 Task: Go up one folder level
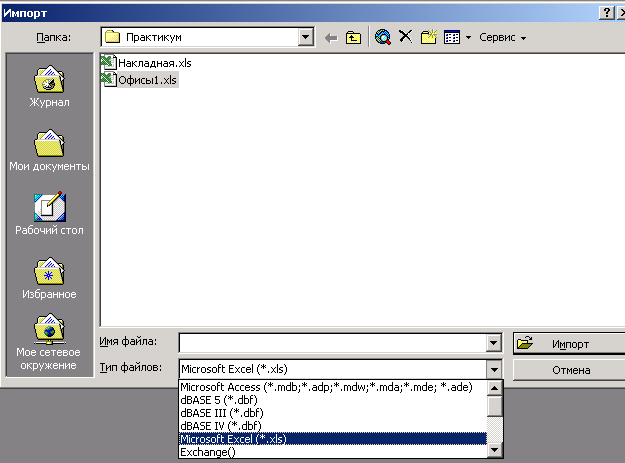[353, 38]
